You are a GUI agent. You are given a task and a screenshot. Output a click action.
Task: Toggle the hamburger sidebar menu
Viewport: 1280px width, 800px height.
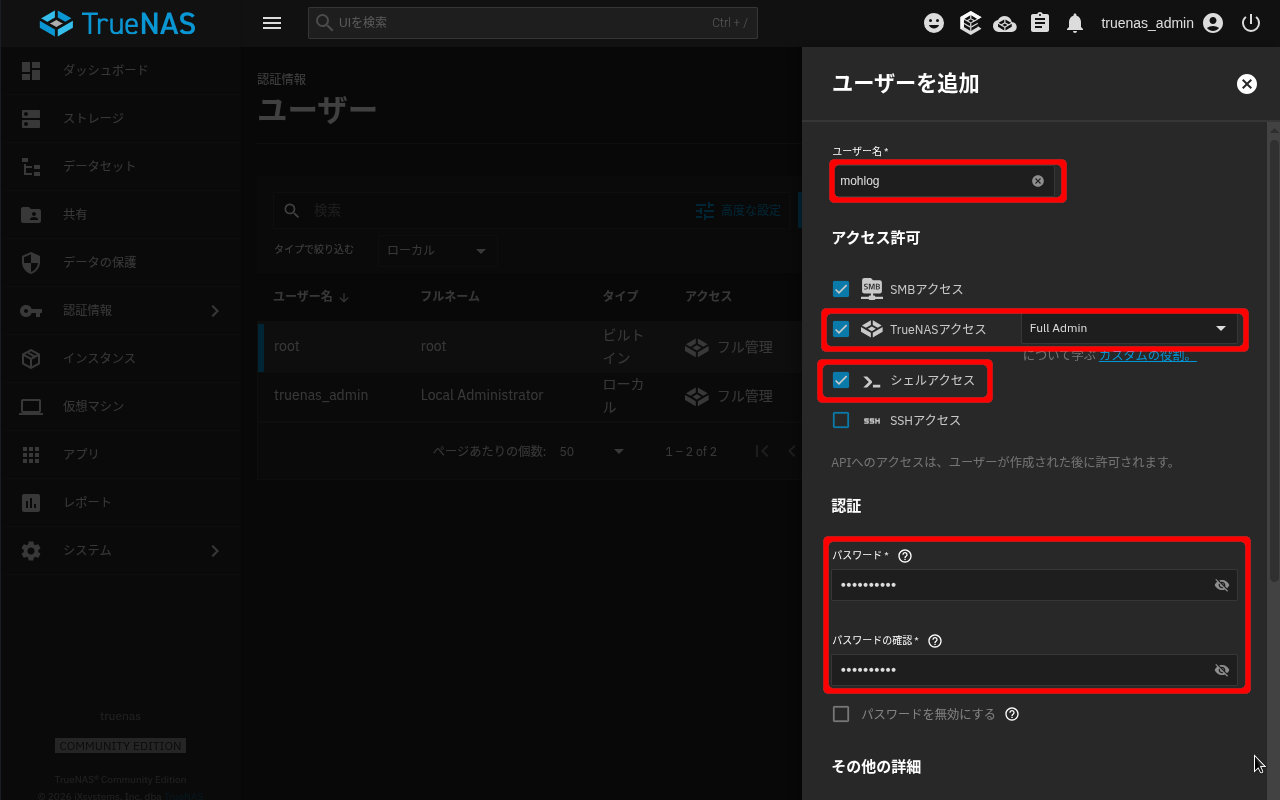pos(272,23)
